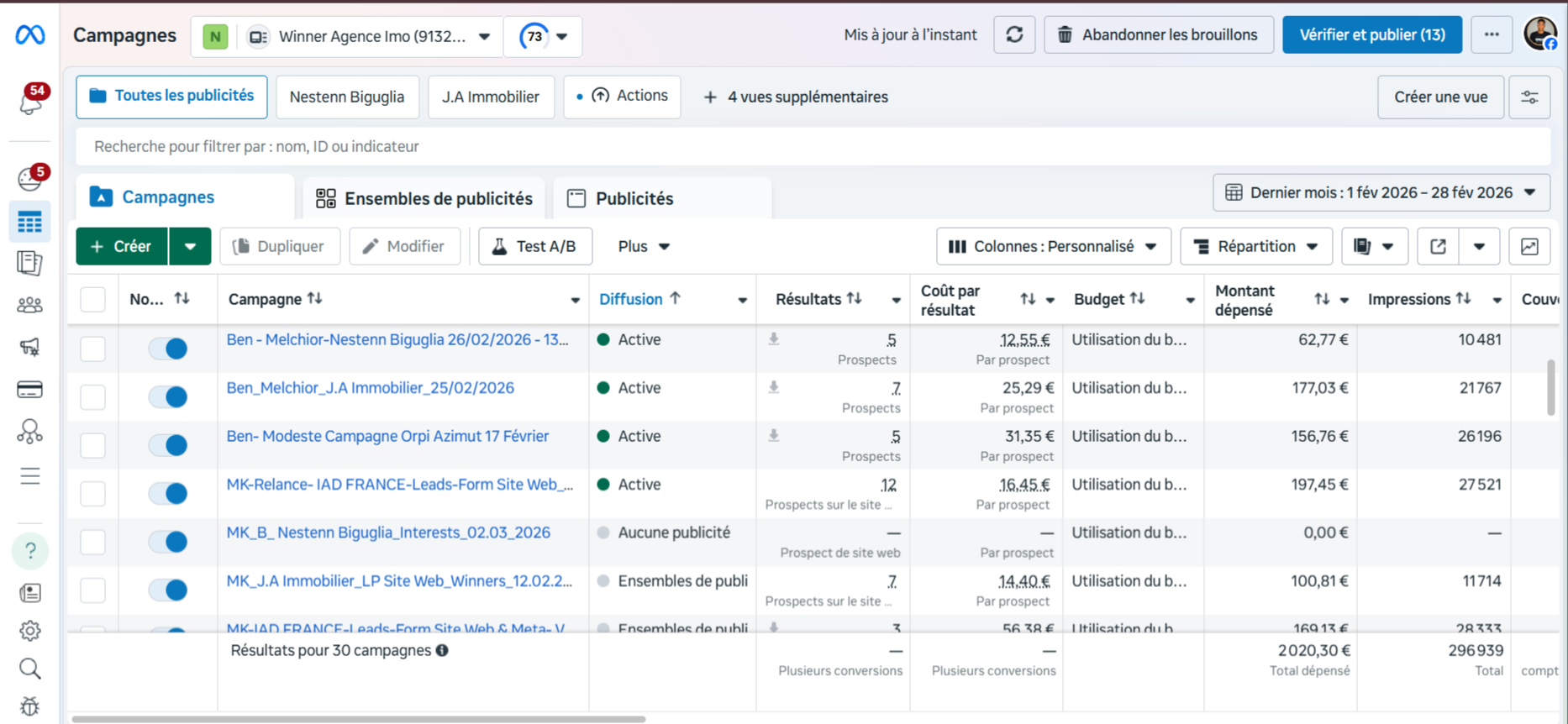Tick the select-all campaigns header checkbox
Image resolution: width=1568 pixels, height=724 pixels.
pos(92,299)
